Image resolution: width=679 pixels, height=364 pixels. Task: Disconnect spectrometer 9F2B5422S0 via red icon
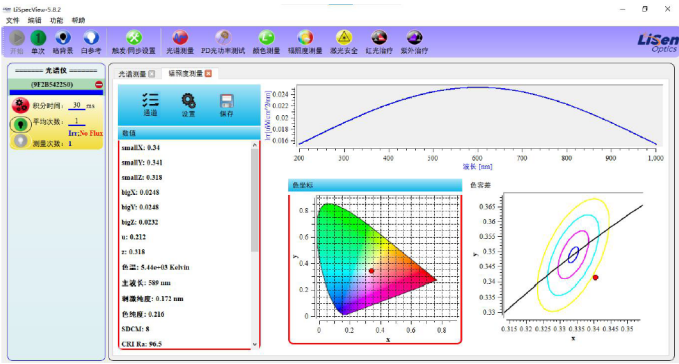[99, 84]
